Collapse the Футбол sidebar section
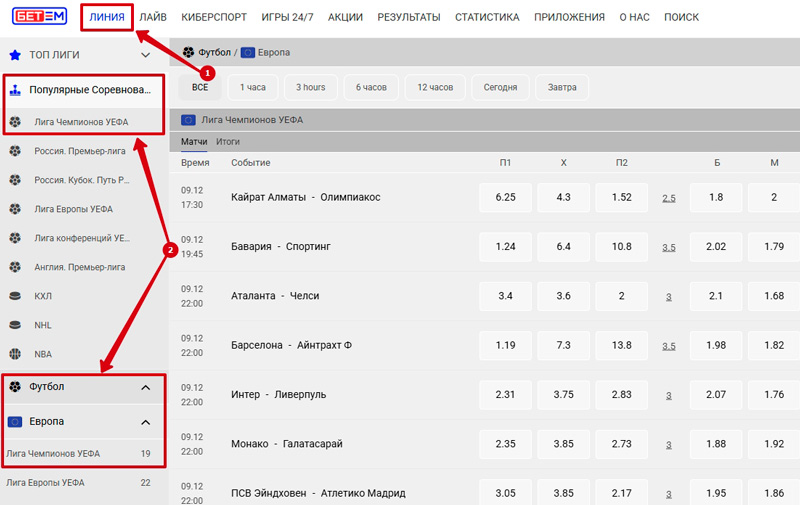 [x=145, y=387]
